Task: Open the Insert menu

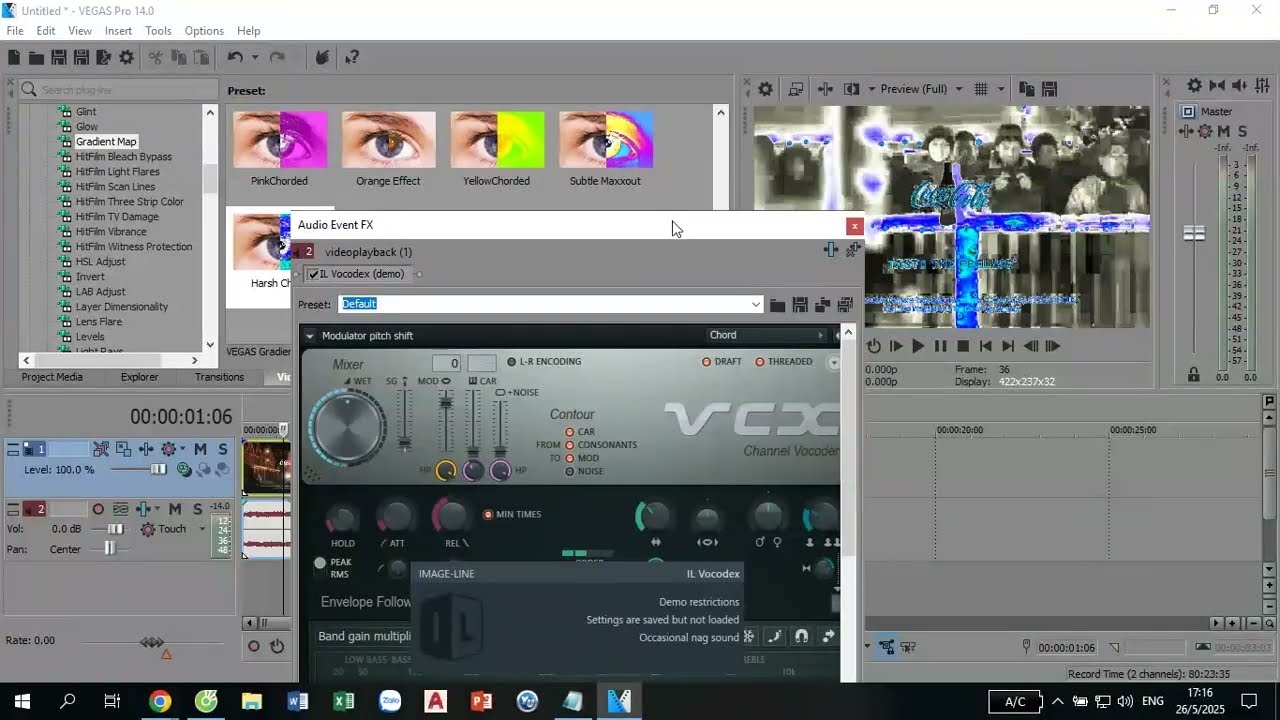Action: tap(118, 31)
